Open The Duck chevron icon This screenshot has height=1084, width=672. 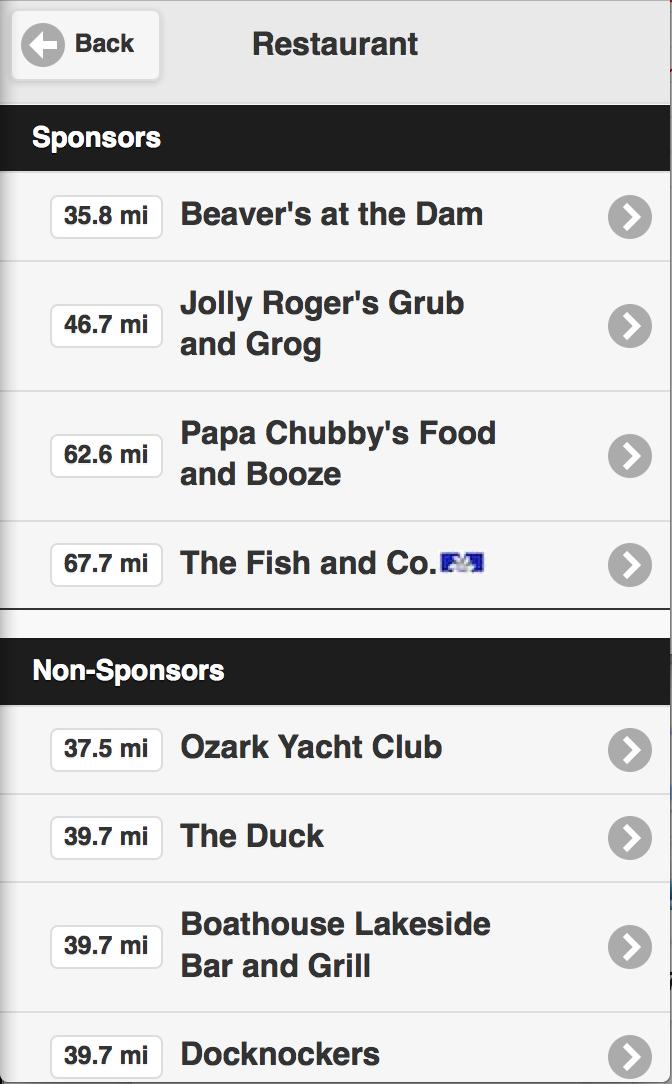(629, 838)
